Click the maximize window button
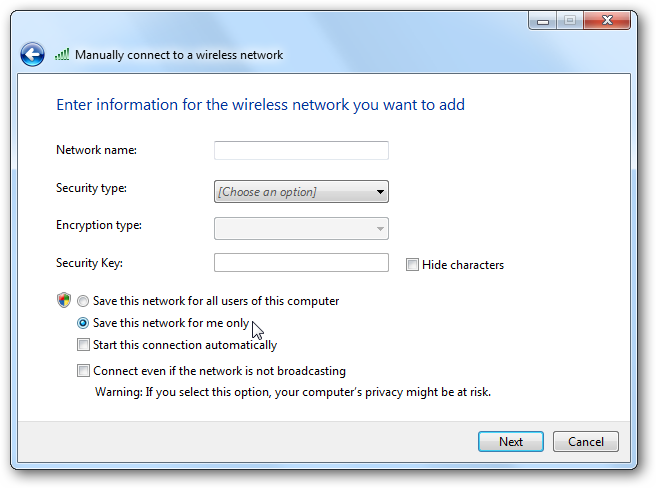Screen dimensions: 656x488 [568, 21]
